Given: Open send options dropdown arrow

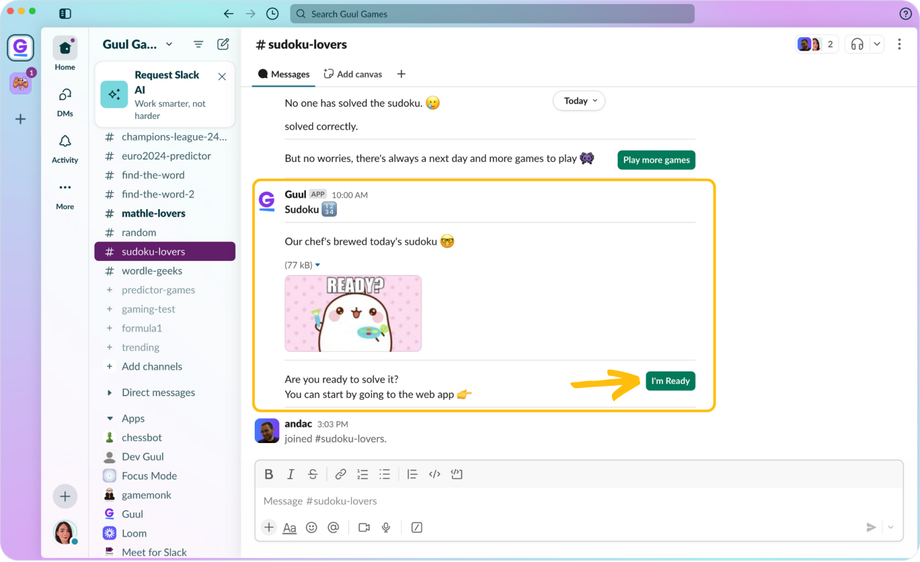Looking at the screenshot, I should tap(891, 527).
